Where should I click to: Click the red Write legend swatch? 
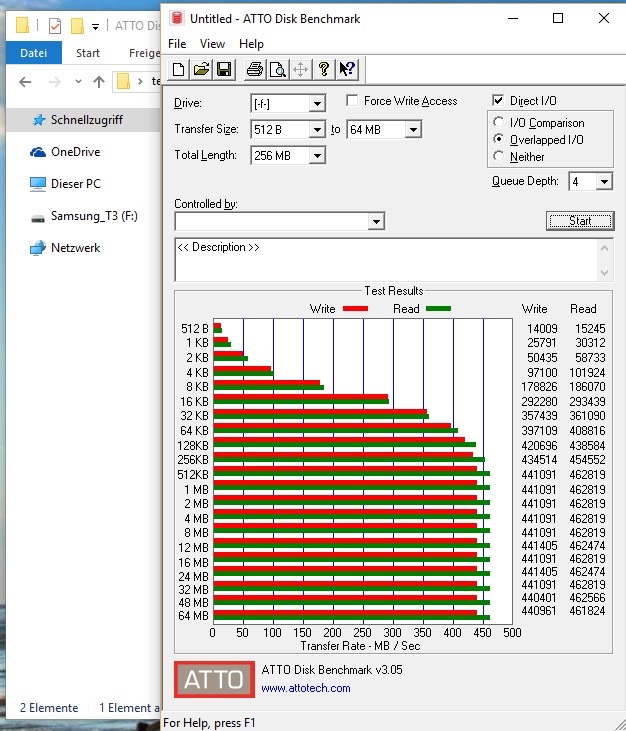[x=355, y=309]
